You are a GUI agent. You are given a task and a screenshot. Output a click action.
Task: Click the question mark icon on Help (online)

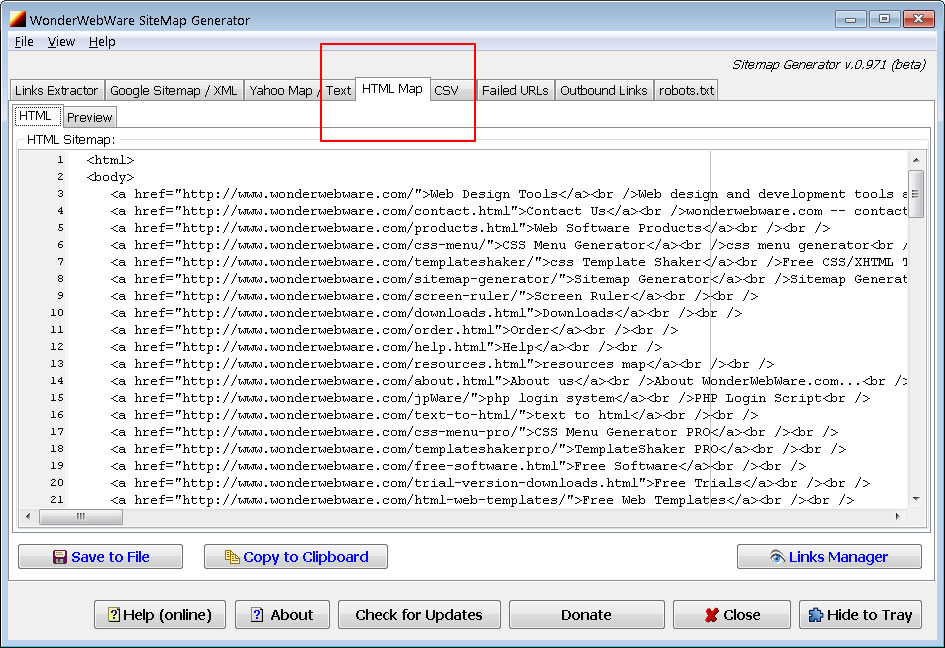[113, 615]
